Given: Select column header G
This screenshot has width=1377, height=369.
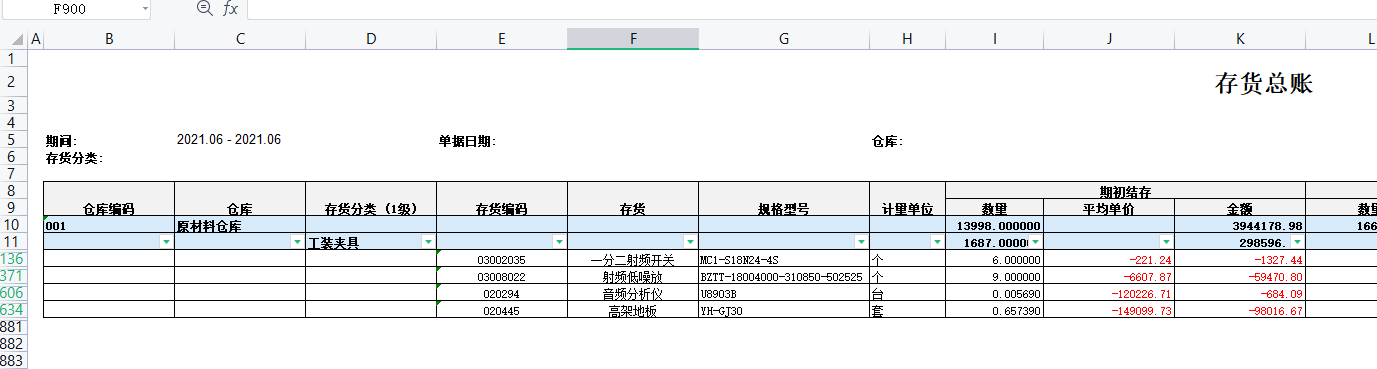Looking at the screenshot, I should [784, 39].
